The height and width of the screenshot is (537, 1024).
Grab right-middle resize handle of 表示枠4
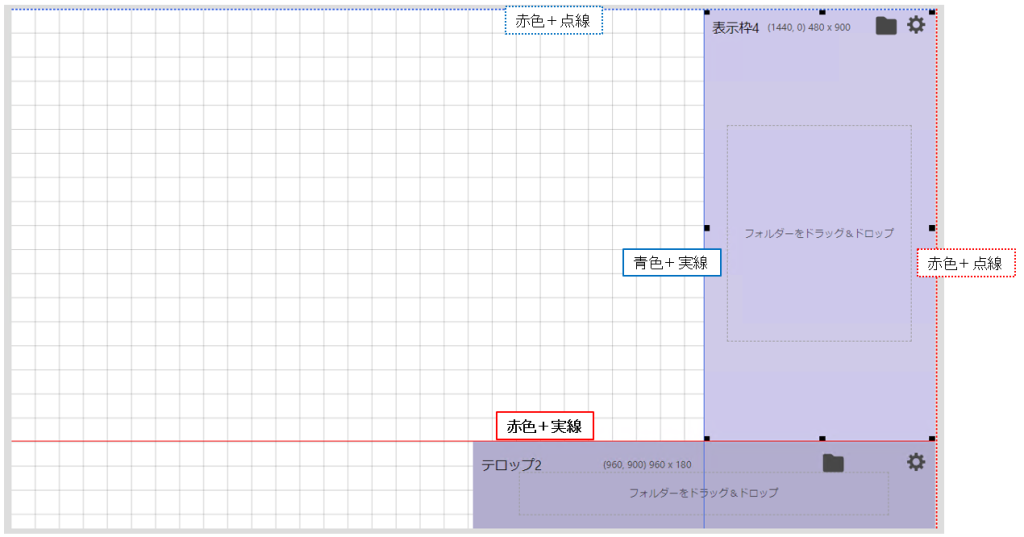pos(932,228)
